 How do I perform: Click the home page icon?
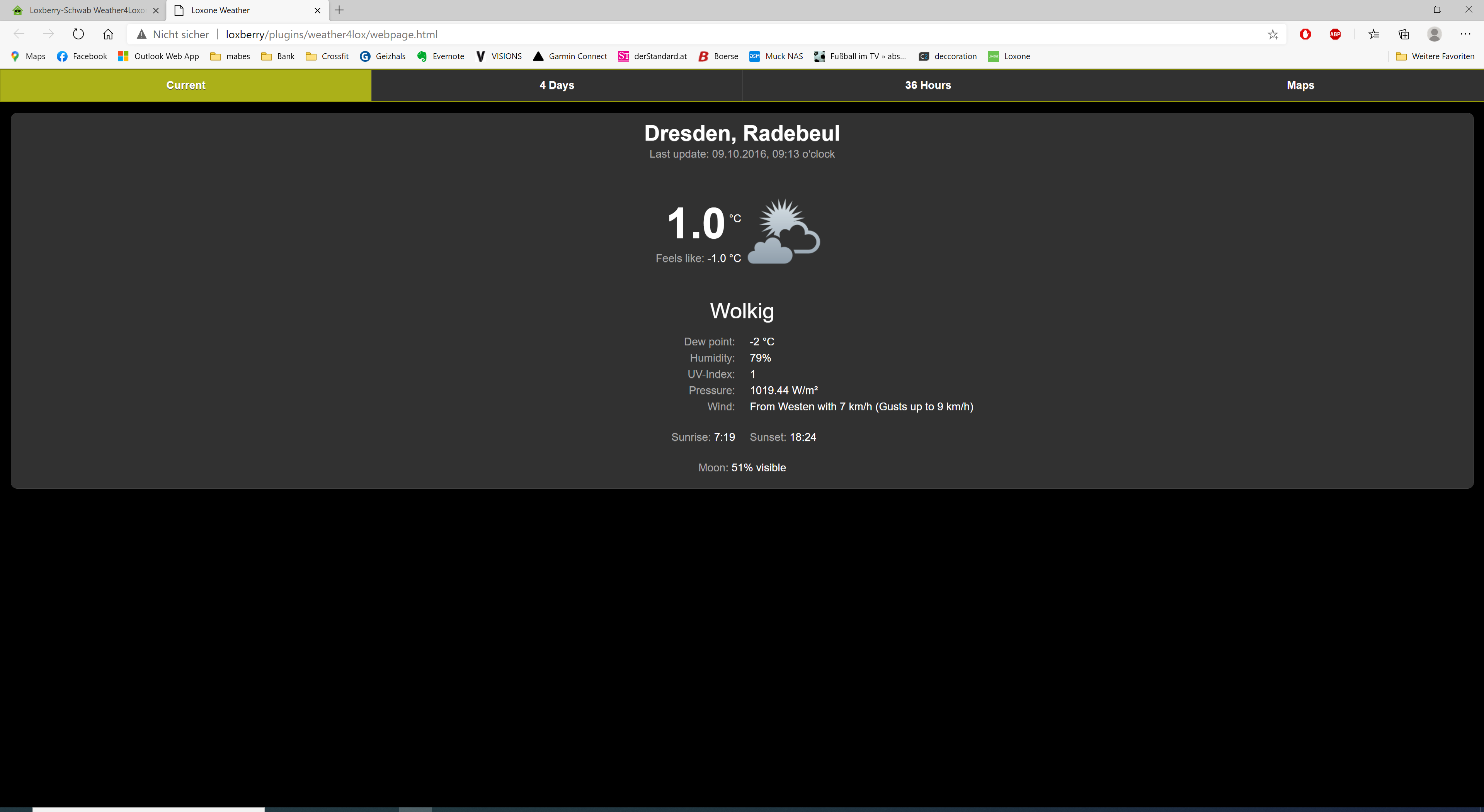coord(108,34)
